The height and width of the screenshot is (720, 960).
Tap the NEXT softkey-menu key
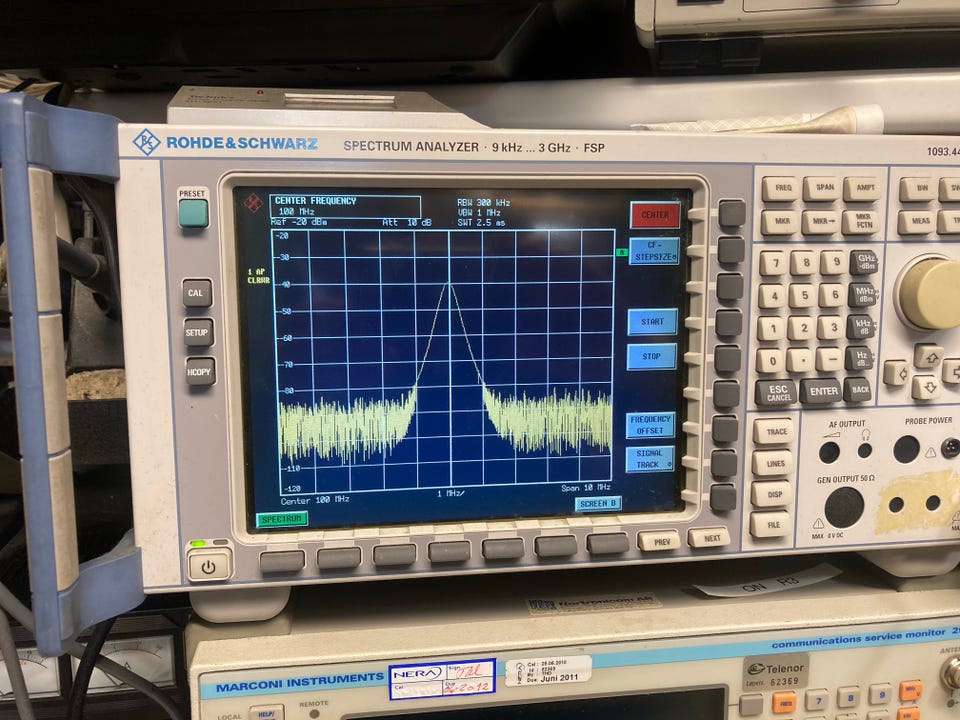tap(709, 538)
